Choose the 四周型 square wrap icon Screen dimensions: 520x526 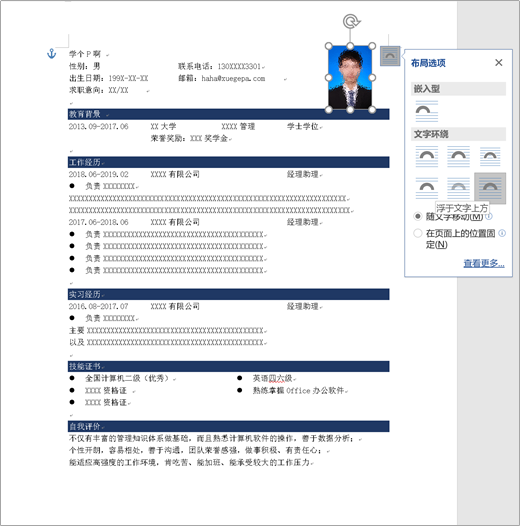[x=426, y=156]
